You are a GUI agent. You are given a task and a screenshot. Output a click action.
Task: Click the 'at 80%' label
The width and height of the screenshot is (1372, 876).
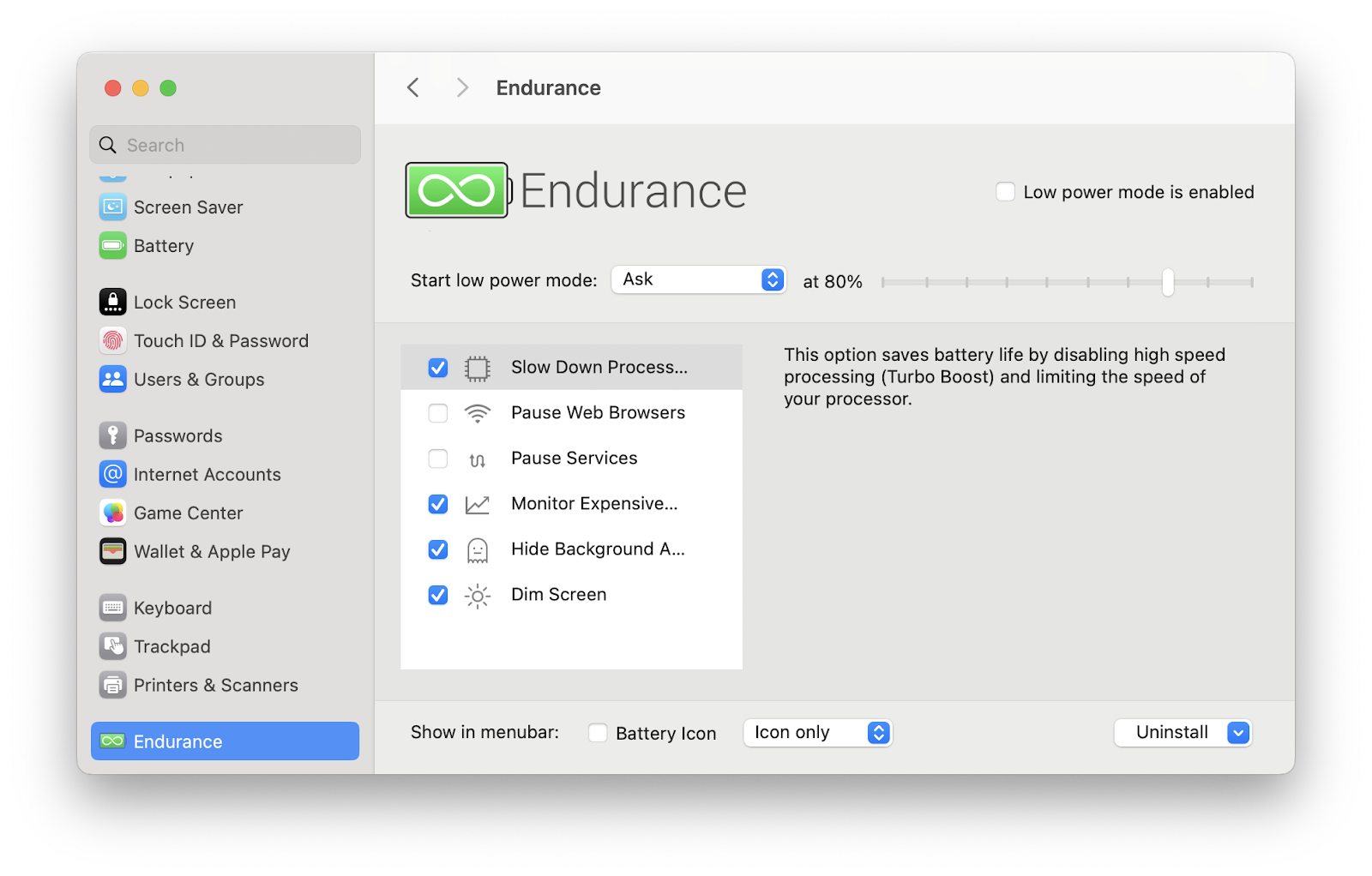point(833,282)
